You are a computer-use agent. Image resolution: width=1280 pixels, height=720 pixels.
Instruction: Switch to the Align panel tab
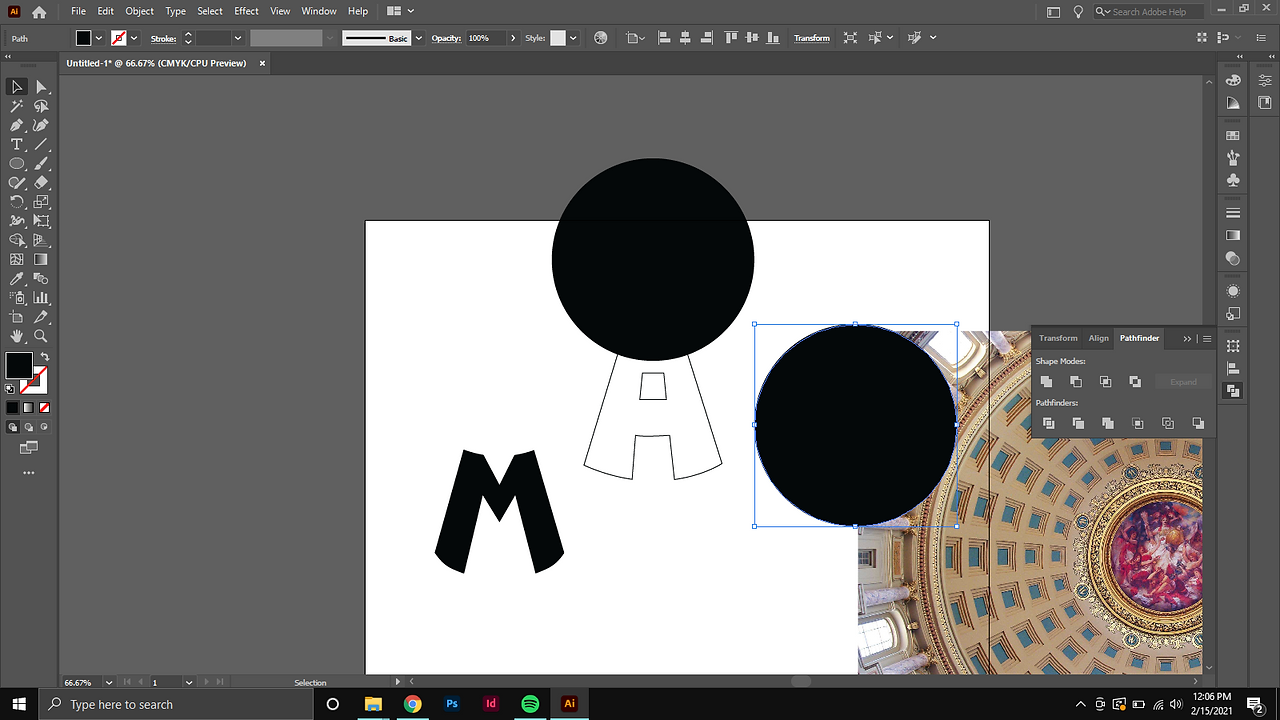pos(1098,338)
